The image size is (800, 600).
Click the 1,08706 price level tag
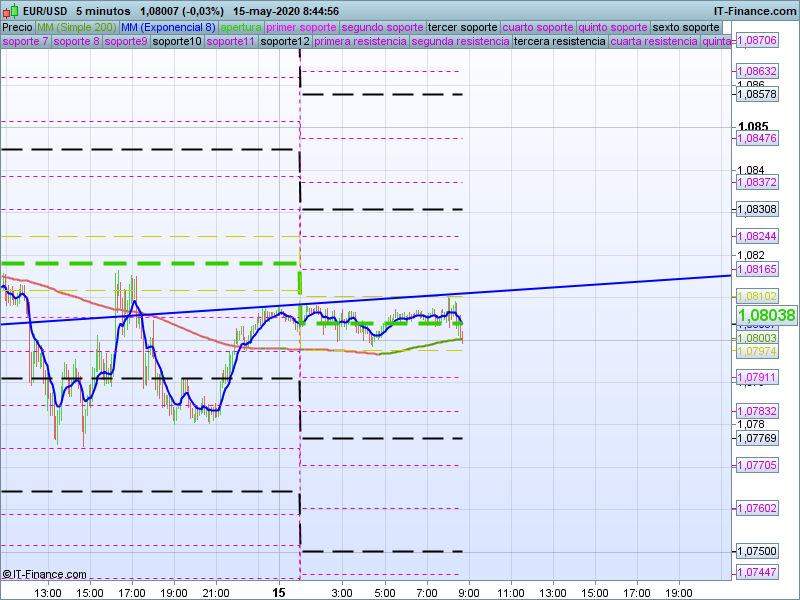click(757, 40)
